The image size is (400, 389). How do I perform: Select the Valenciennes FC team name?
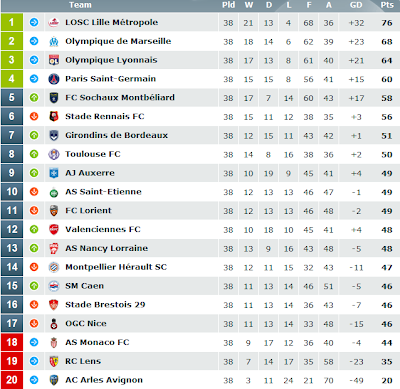pyautogui.click(x=103, y=229)
